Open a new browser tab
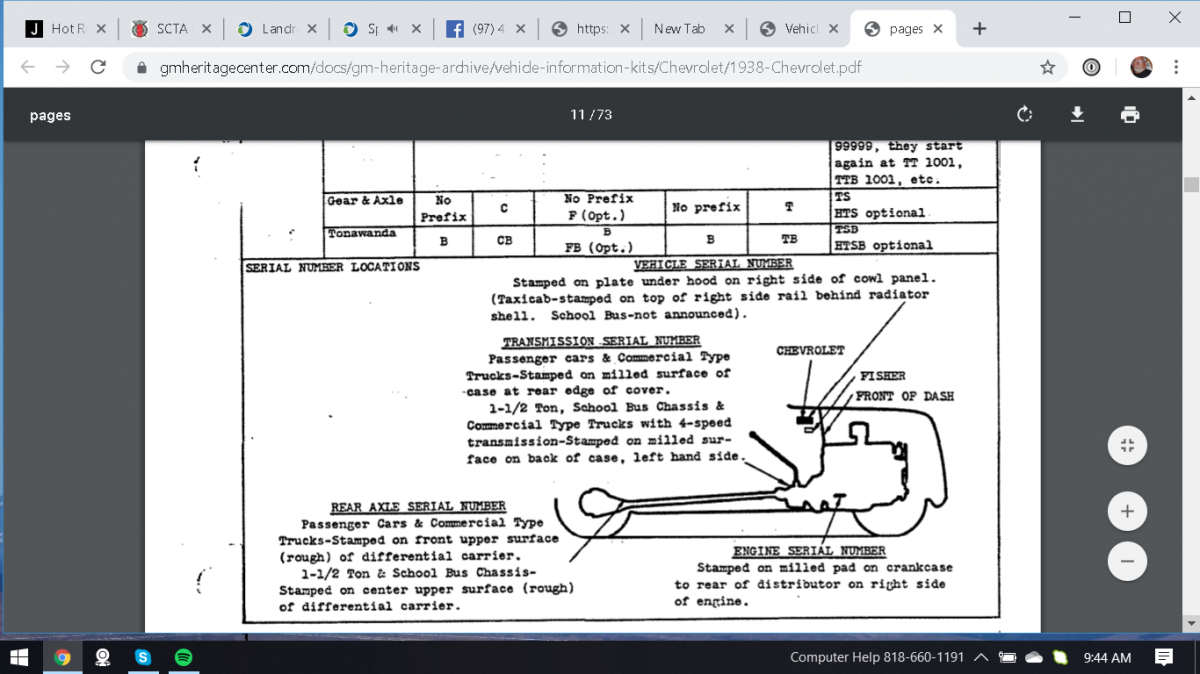 [x=980, y=29]
